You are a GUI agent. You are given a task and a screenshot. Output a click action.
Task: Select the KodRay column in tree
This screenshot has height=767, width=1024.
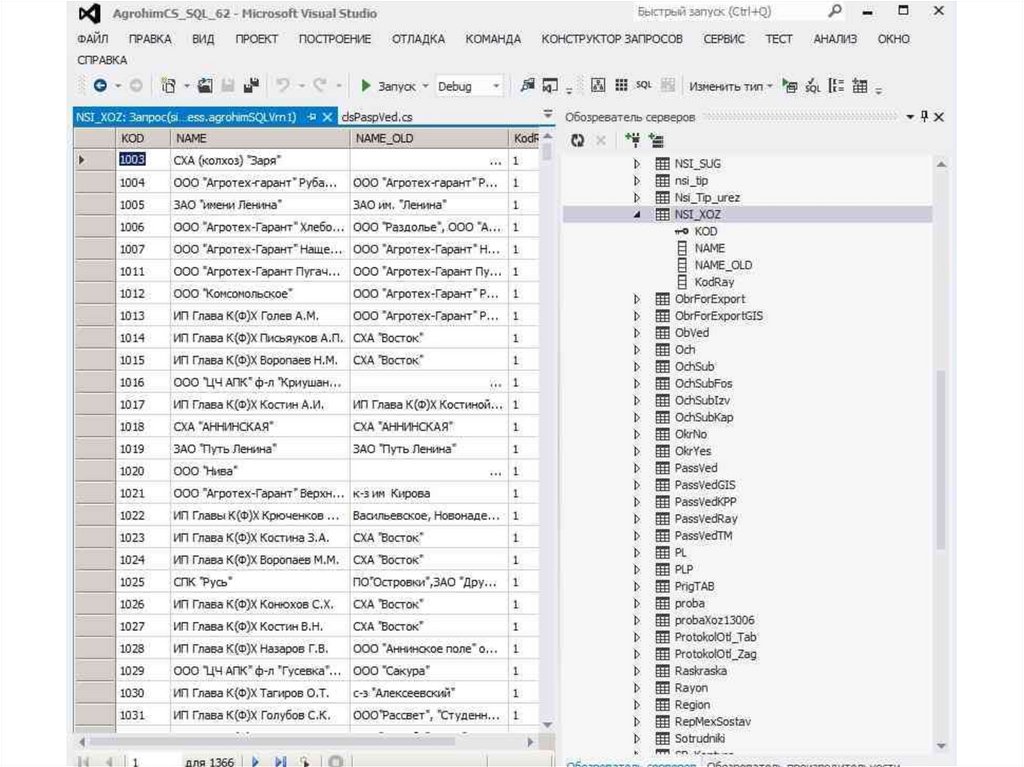714,282
